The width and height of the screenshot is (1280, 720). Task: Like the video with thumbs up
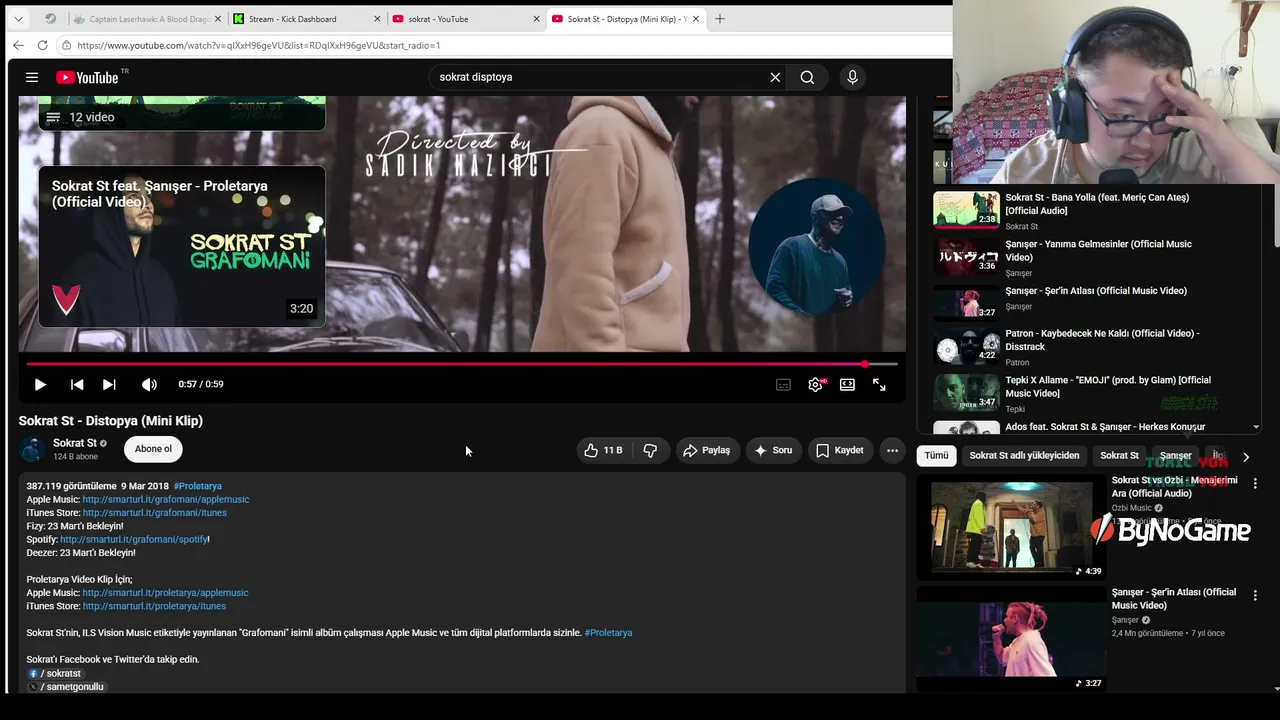[602, 450]
